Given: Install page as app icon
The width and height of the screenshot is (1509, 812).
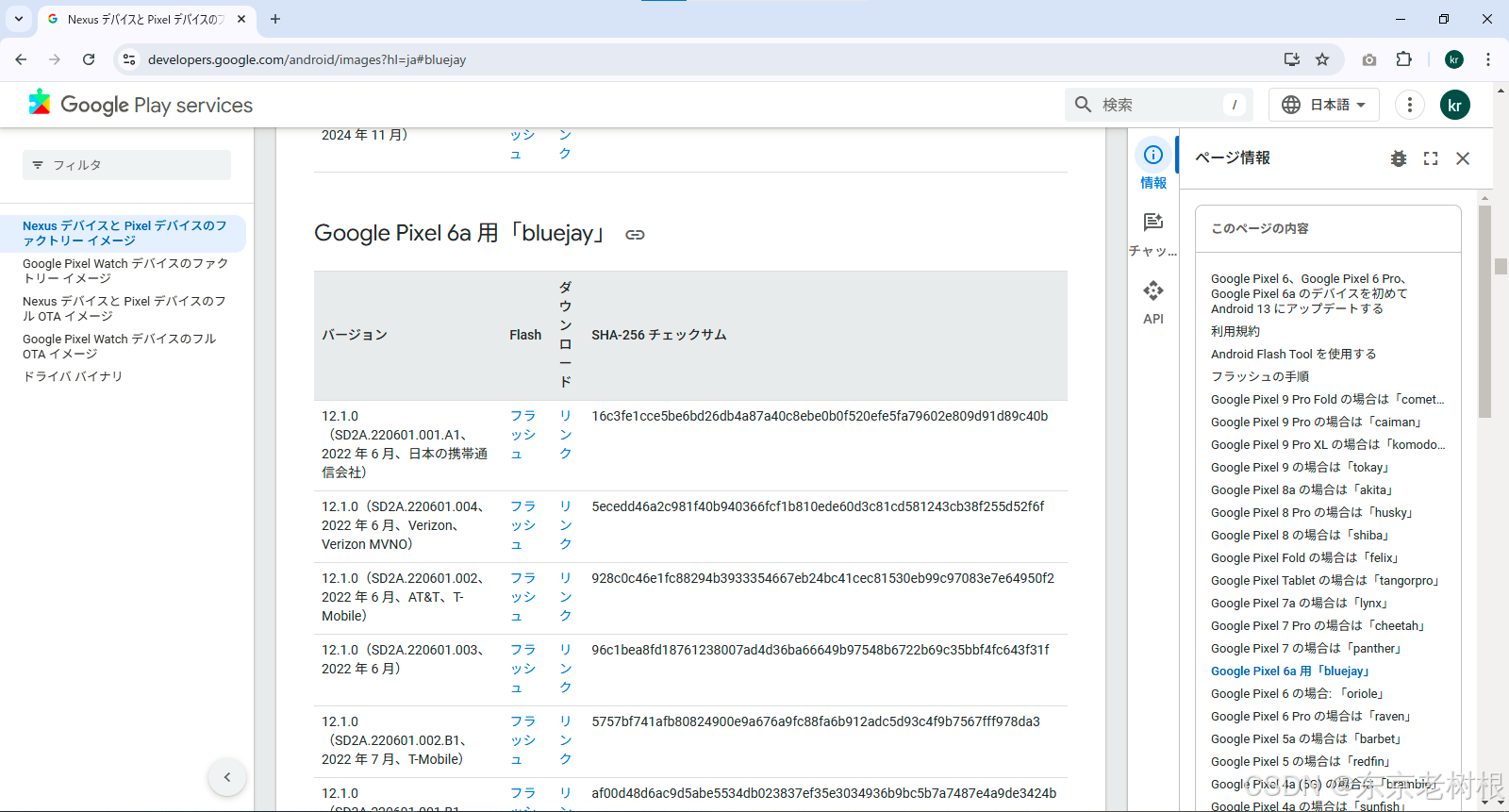Looking at the screenshot, I should coord(1292,59).
